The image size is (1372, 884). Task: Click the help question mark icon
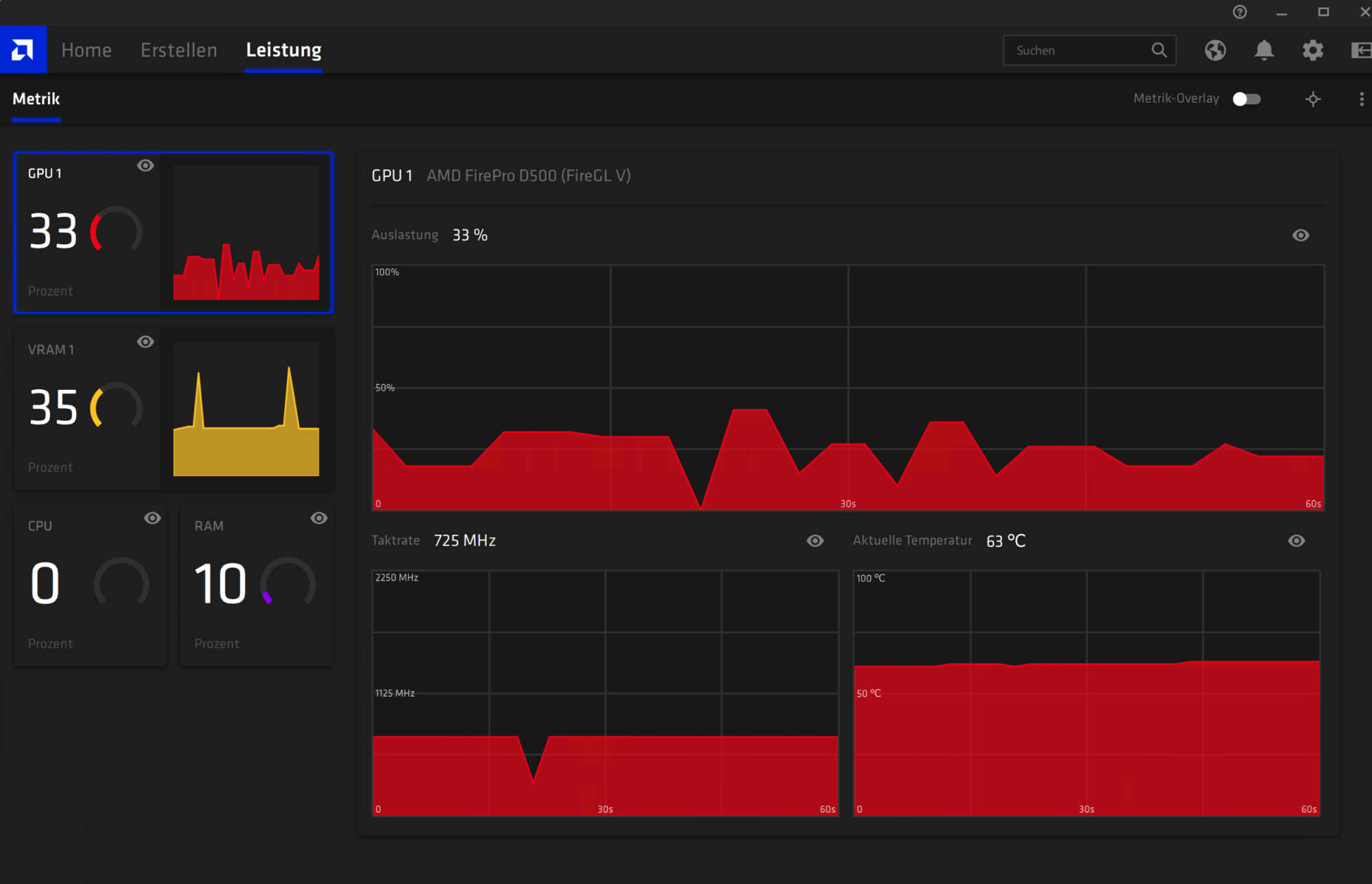point(1240,12)
